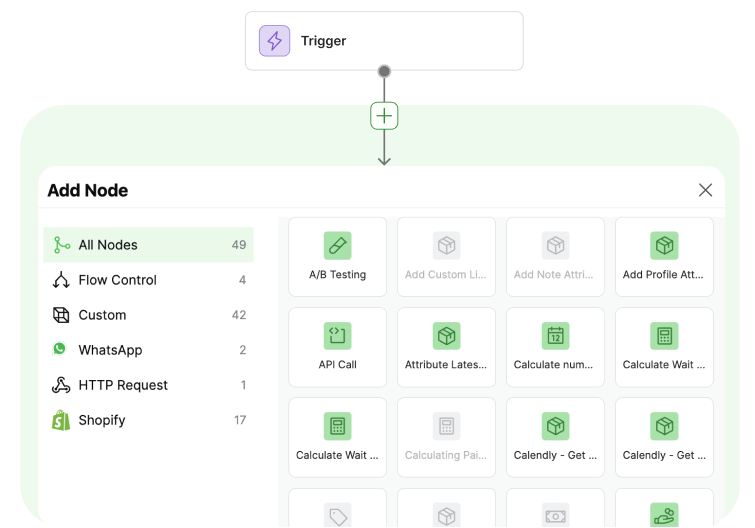
Task: Add the Add Profile Att... node
Action: [x=664, y=257]
